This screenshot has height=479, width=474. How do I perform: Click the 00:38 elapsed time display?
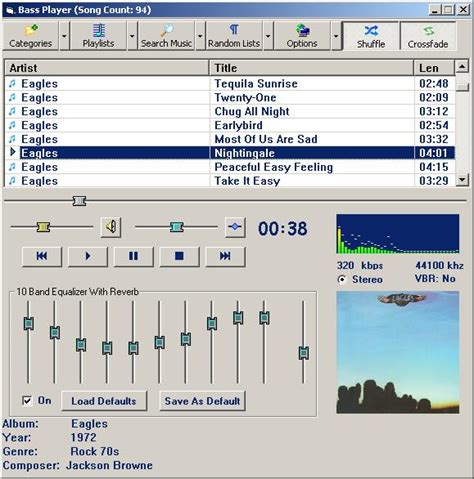(x=283, y=229)
